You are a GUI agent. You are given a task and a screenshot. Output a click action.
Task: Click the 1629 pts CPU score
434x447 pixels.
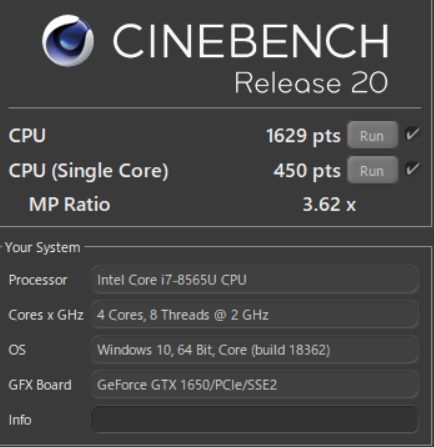303,136
